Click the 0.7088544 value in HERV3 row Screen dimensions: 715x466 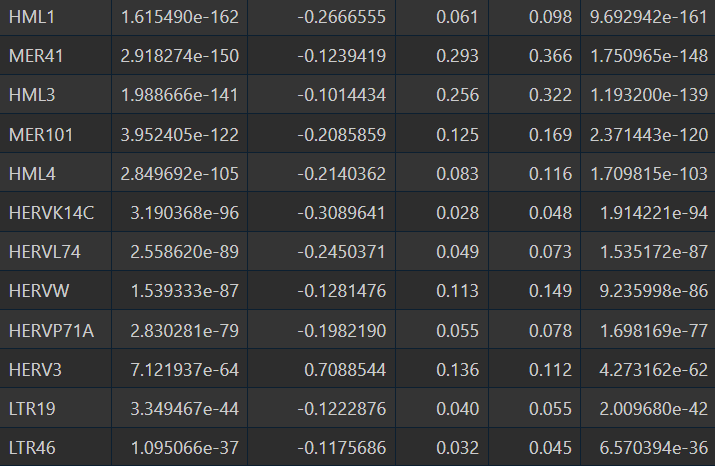pyautogui.click(x=344, y=369)
